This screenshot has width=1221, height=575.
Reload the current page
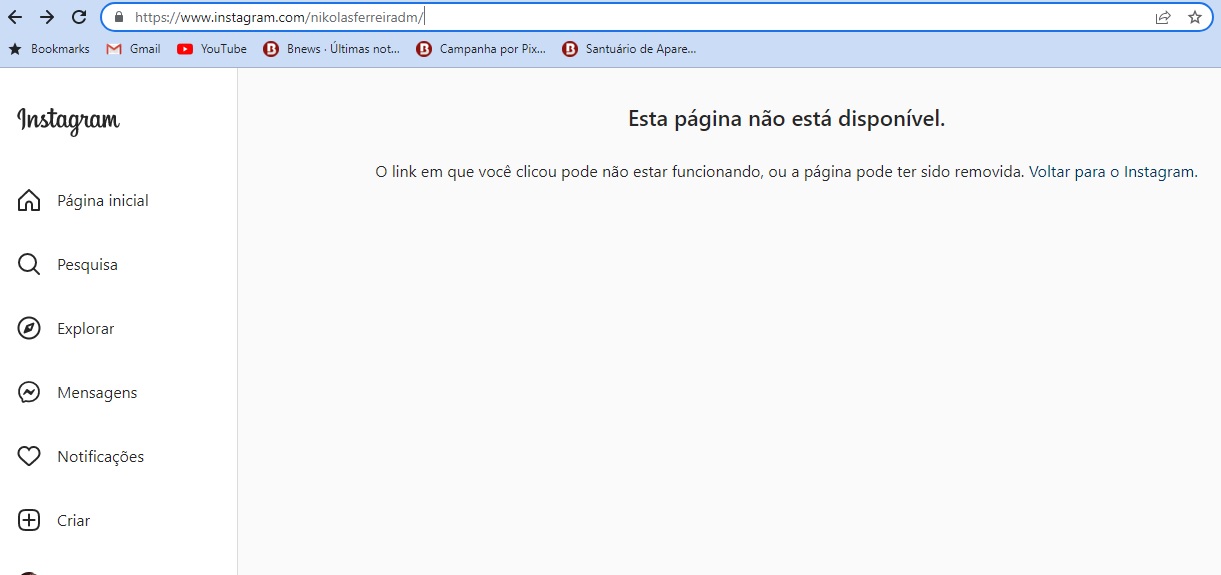[x=79, y=17]
